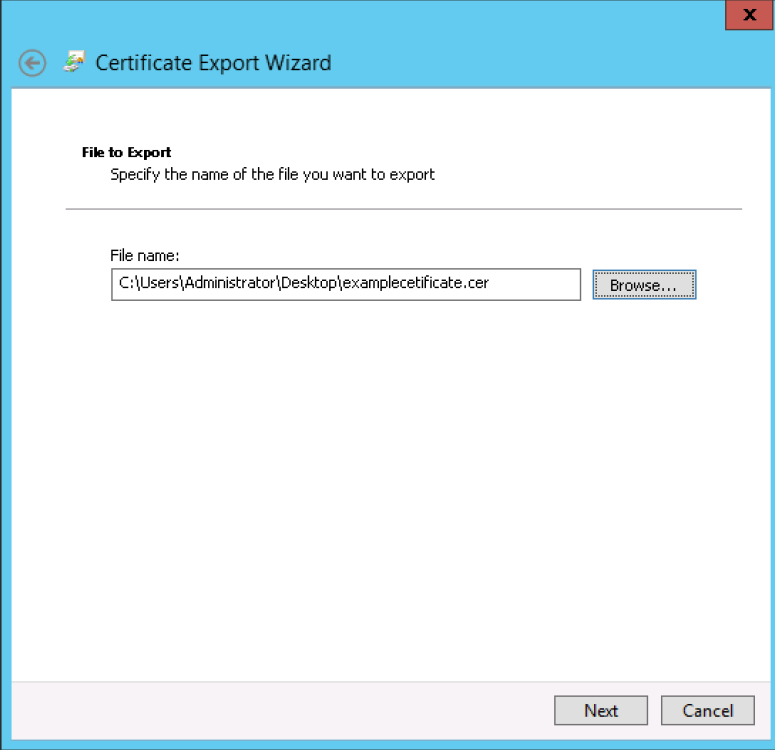Proceed with the Next button
Image resolution: width=776 pixels, height=750 pixels.
point(601,710)
